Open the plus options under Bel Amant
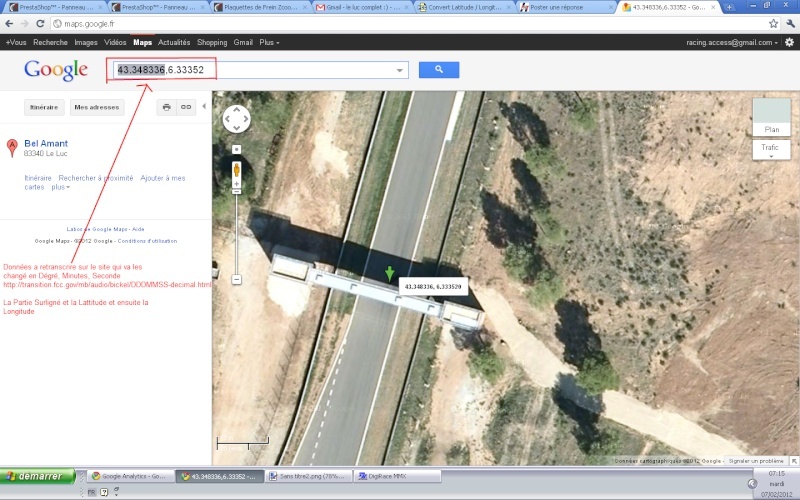Viewport: 800px width, 500px height. click(x=60, y=187)
